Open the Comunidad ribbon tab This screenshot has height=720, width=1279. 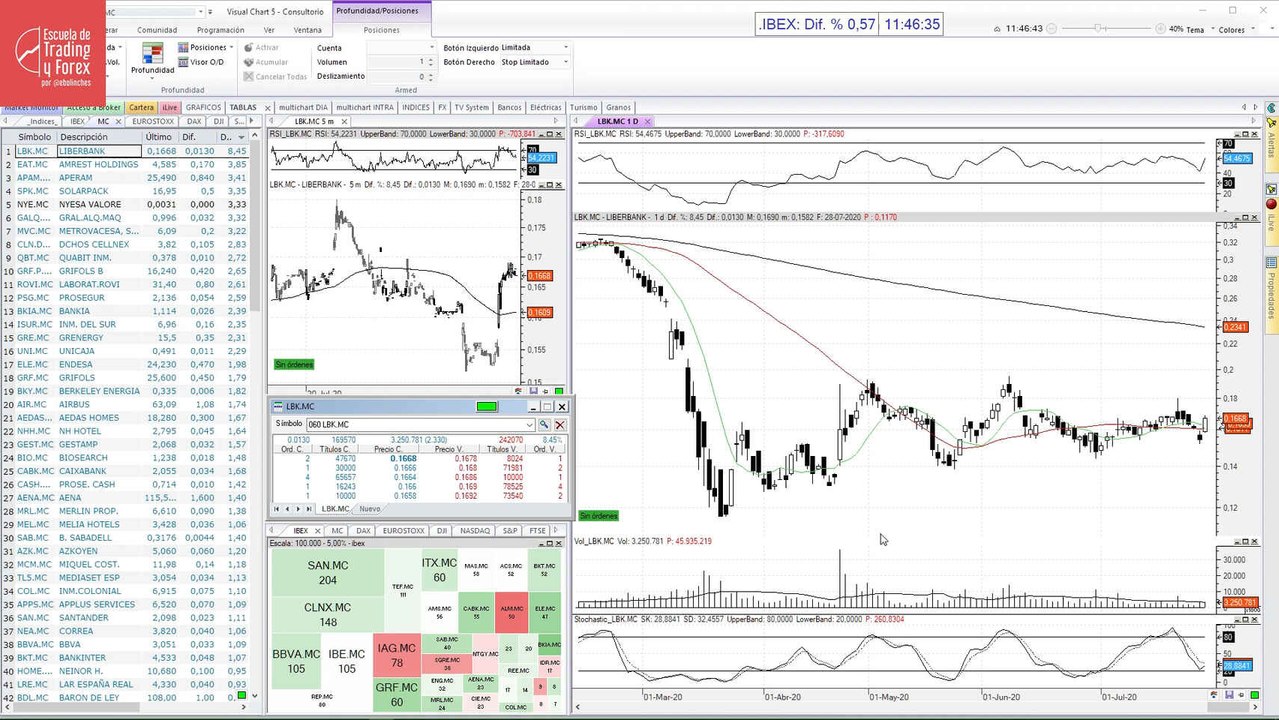156,30
